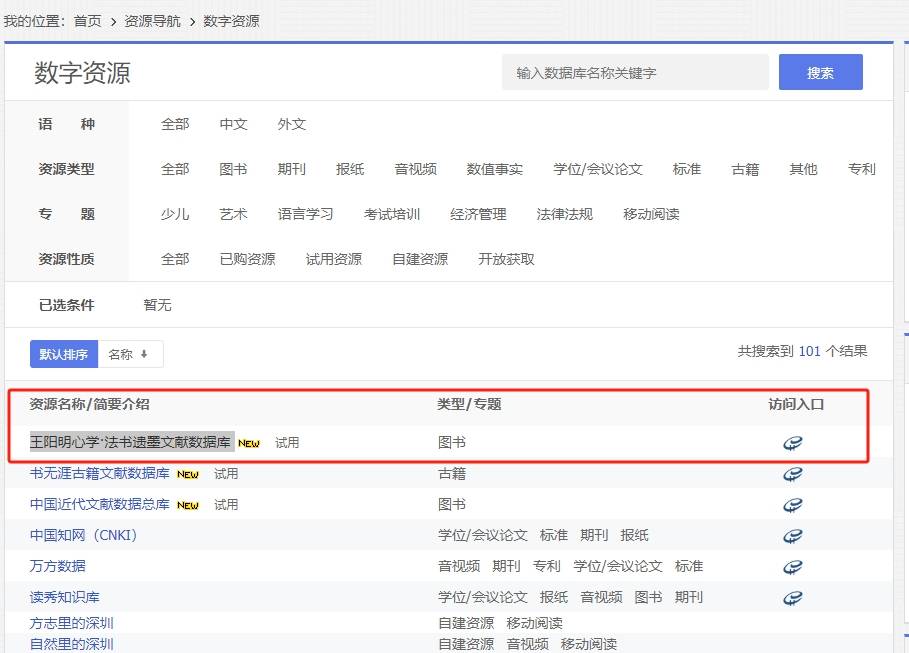Screen dimensions: 909x653
Task: Select 试用资源 under resource nature
Action: [x=333, y=259]
